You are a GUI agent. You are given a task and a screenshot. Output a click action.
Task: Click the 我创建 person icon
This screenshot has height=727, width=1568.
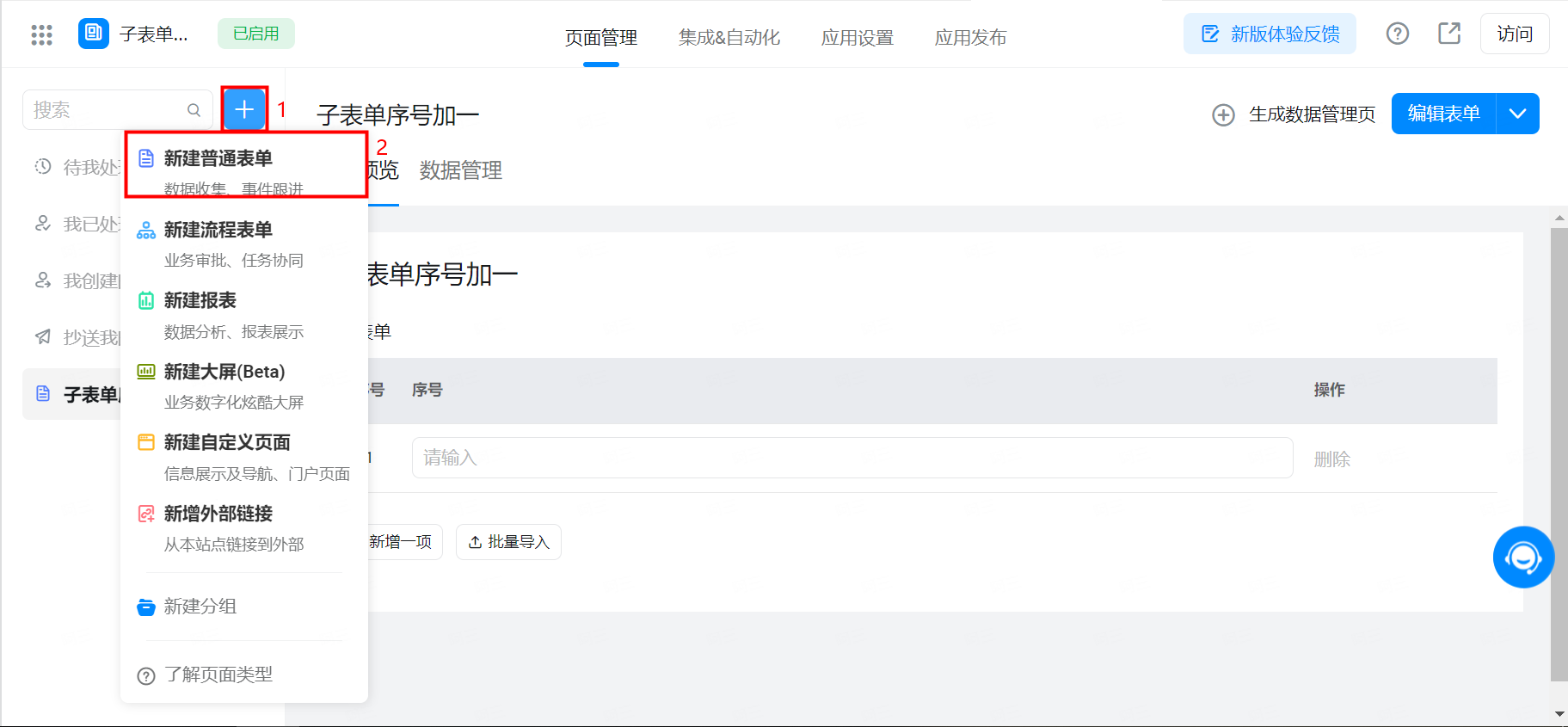[43, 280]
